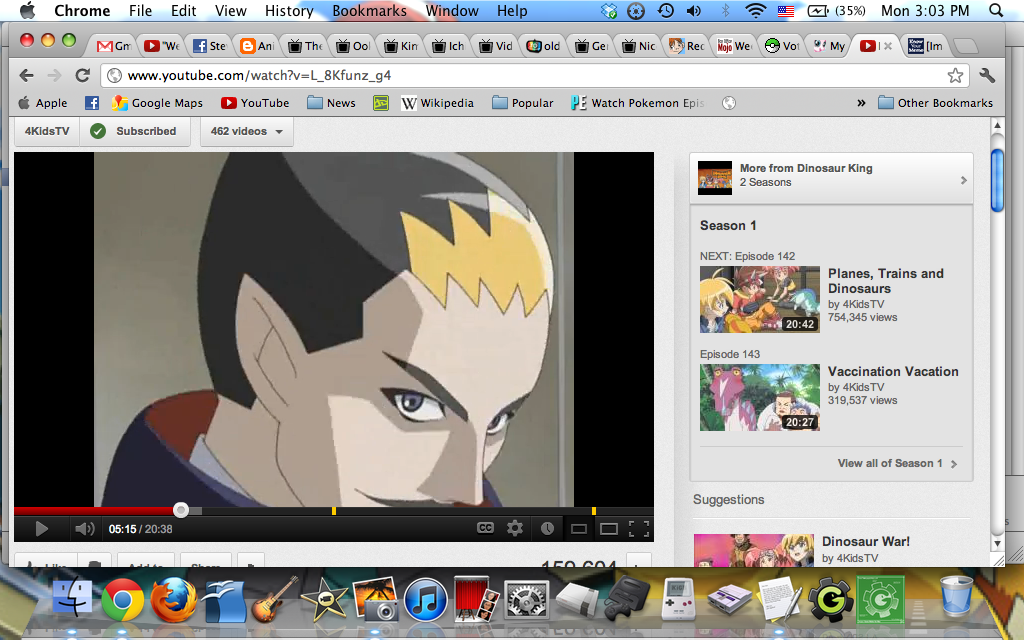The height and width of the screenshot is (640, 1024).
Task: Open the Facebook bookmark icon
Action: 92,103
